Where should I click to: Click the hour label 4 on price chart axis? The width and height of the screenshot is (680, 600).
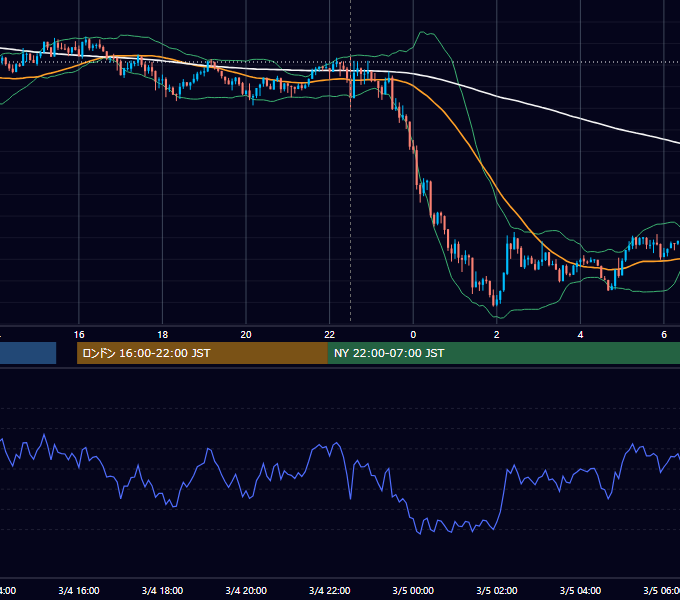tap(580, 335)
